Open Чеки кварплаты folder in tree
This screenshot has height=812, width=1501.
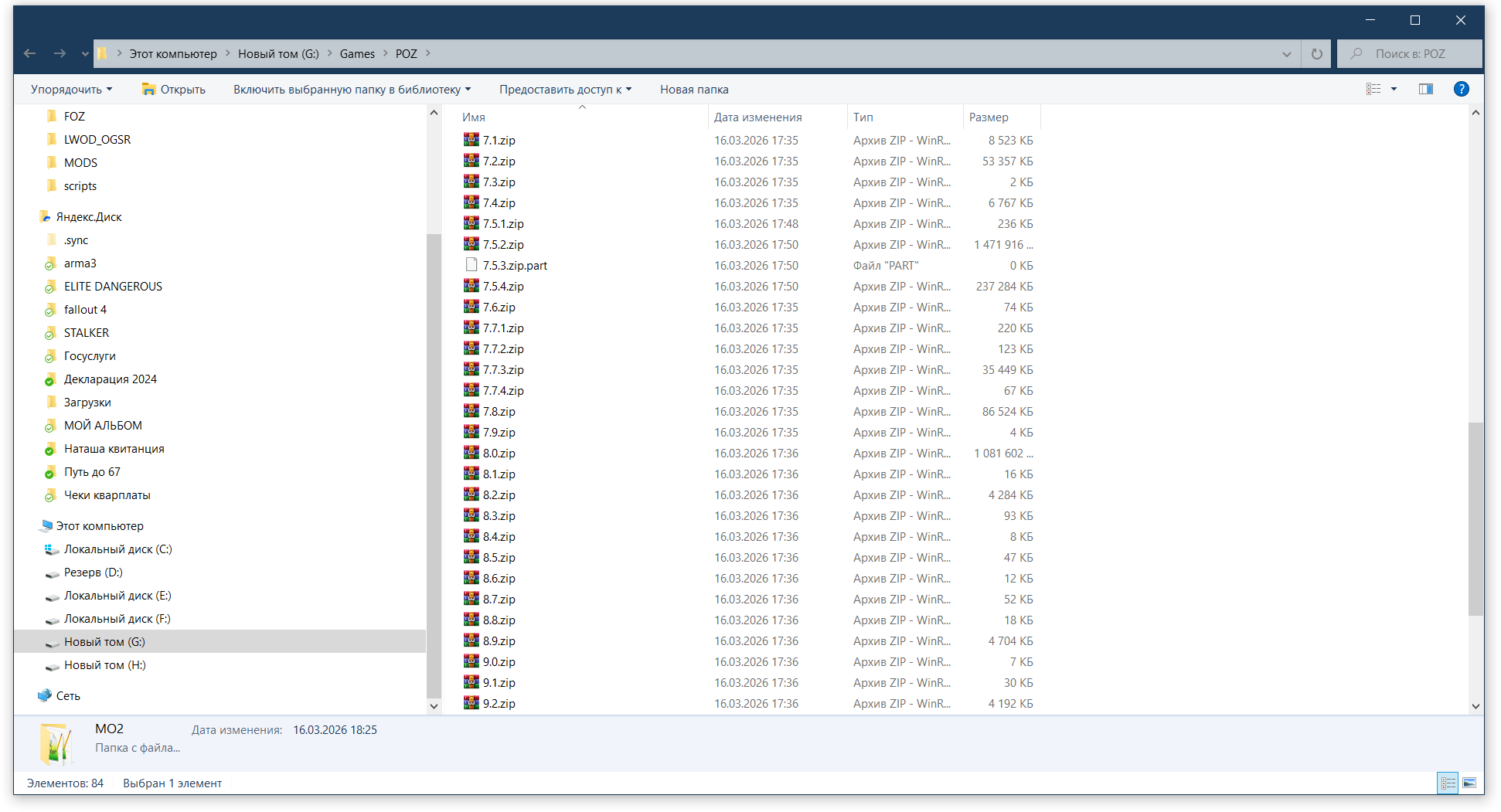107,495
